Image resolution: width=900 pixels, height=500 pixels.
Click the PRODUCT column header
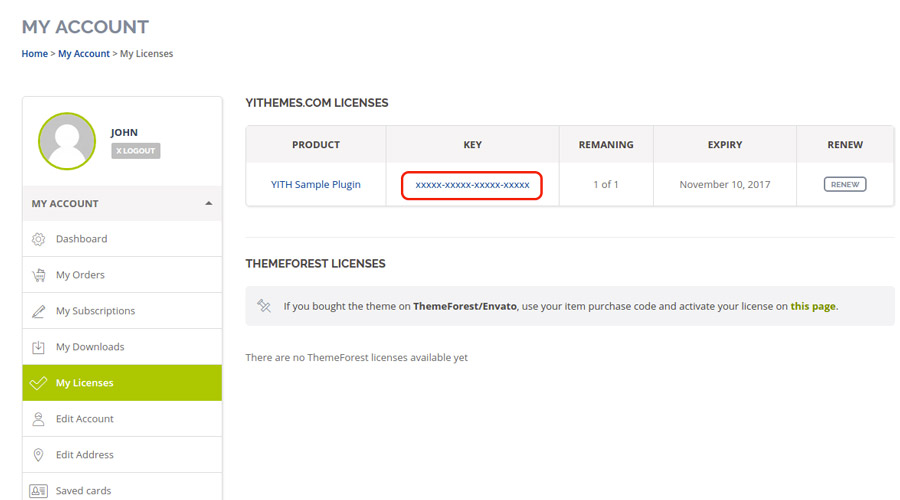pos(316,145)
